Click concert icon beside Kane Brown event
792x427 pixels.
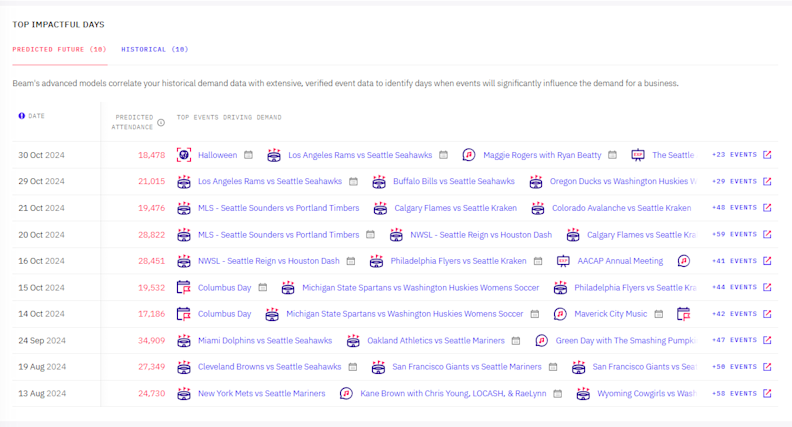click(x=346, y=394)
